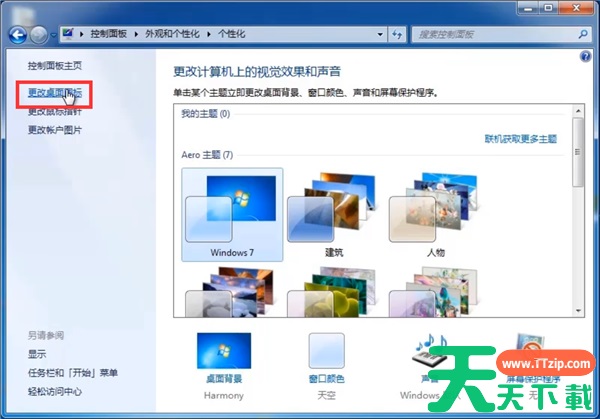Click 我的主题 (0) section header
600x419 pixels.
pyautogui.click(x=206, y=114)
